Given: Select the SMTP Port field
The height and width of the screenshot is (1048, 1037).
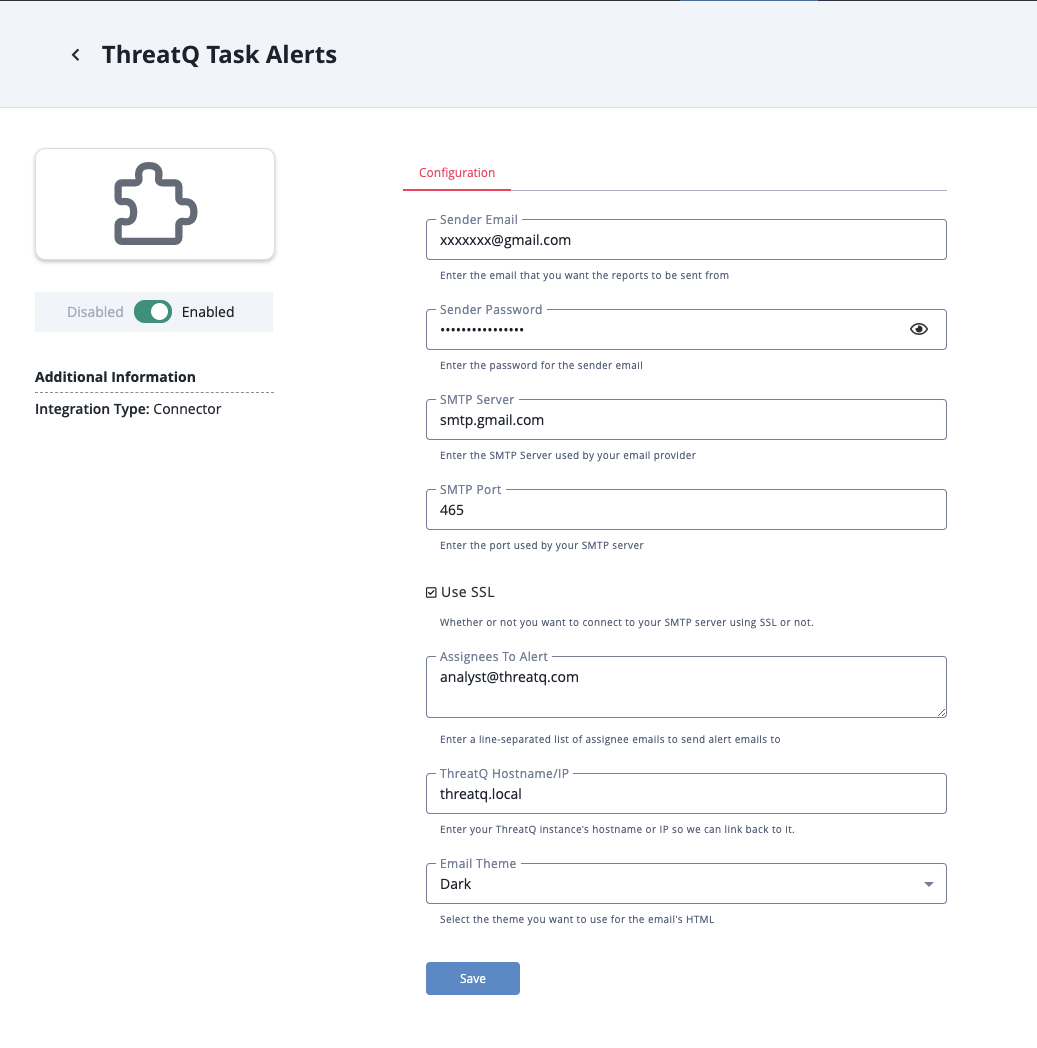Looking at the screenshot, I should (x=685, y=510).
